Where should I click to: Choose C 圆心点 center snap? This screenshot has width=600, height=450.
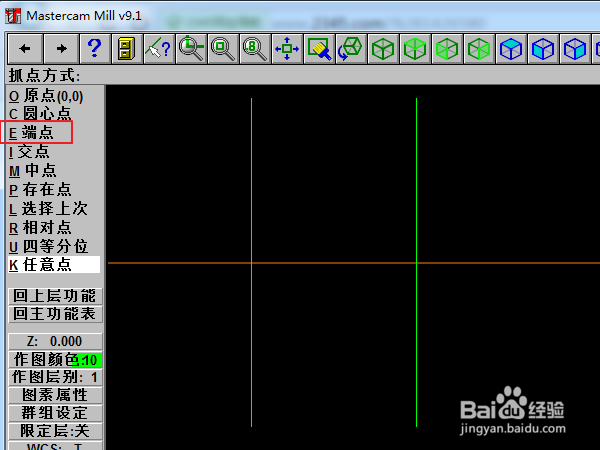tap(40, 114)
